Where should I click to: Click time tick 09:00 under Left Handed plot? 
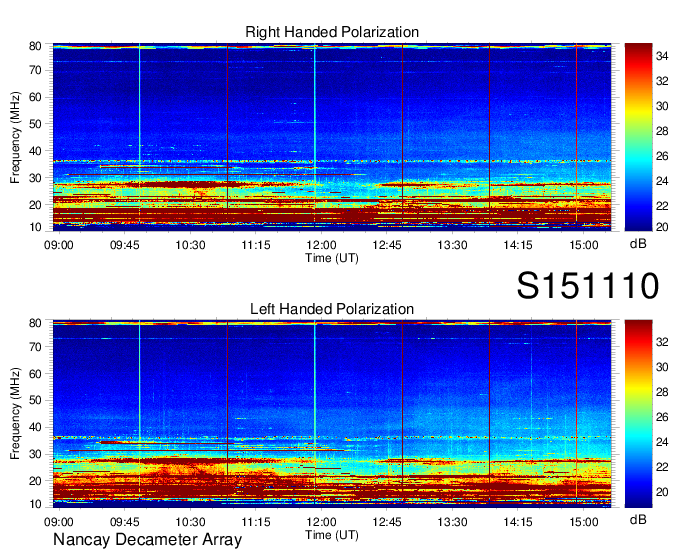point(59,522)
